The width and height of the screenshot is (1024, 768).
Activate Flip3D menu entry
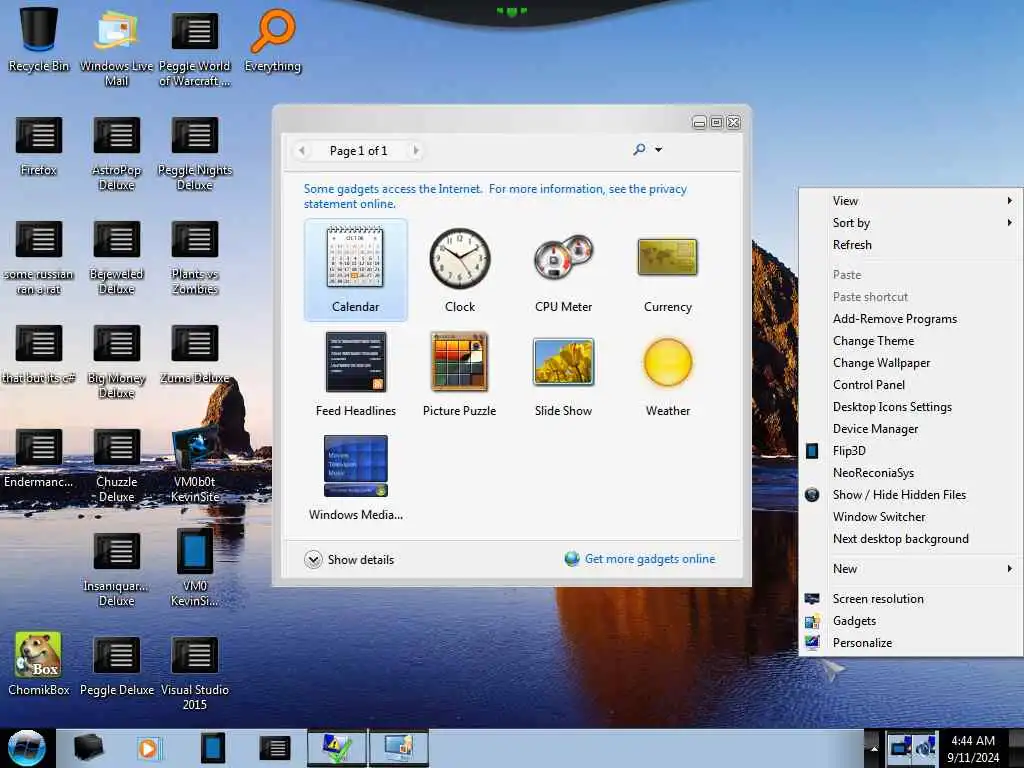coord(910,451)
